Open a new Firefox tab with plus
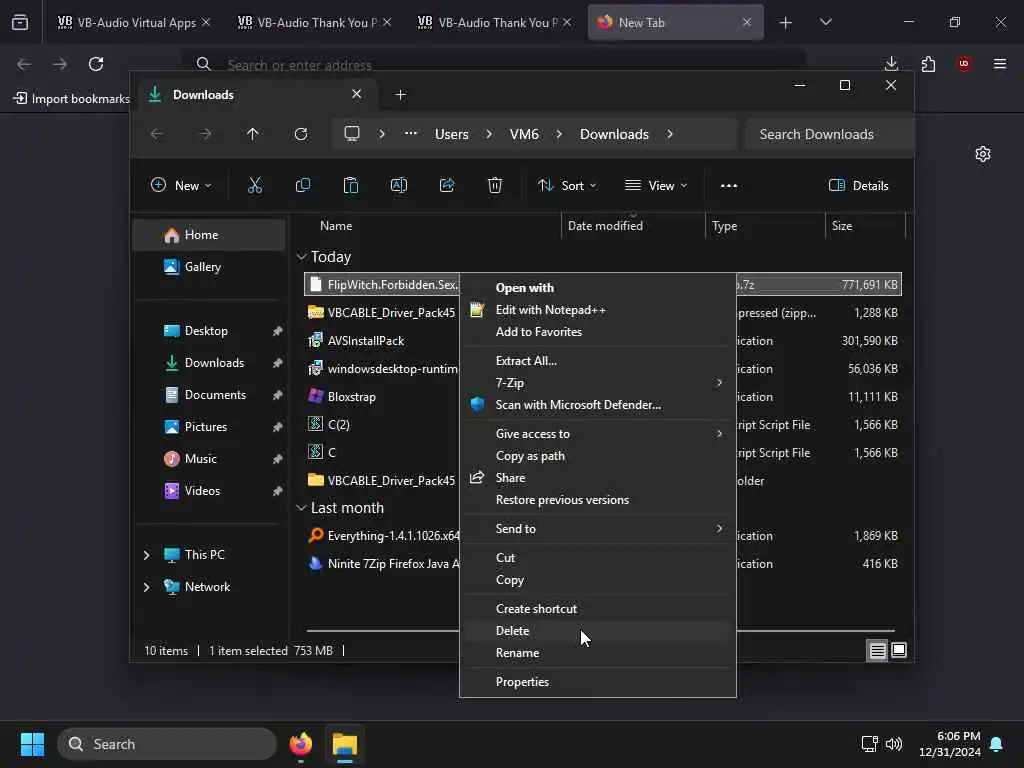 pyautogui.click(x=786, y=23)
